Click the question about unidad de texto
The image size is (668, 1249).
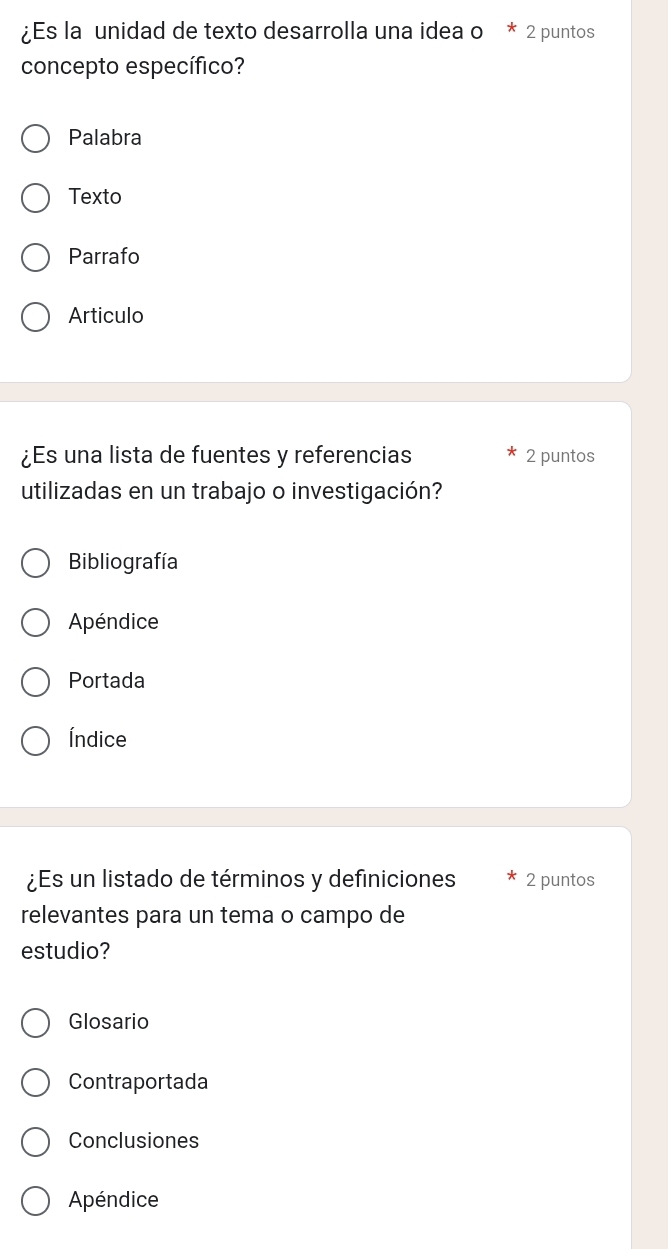pyautogui.click(x=251, y=49)
